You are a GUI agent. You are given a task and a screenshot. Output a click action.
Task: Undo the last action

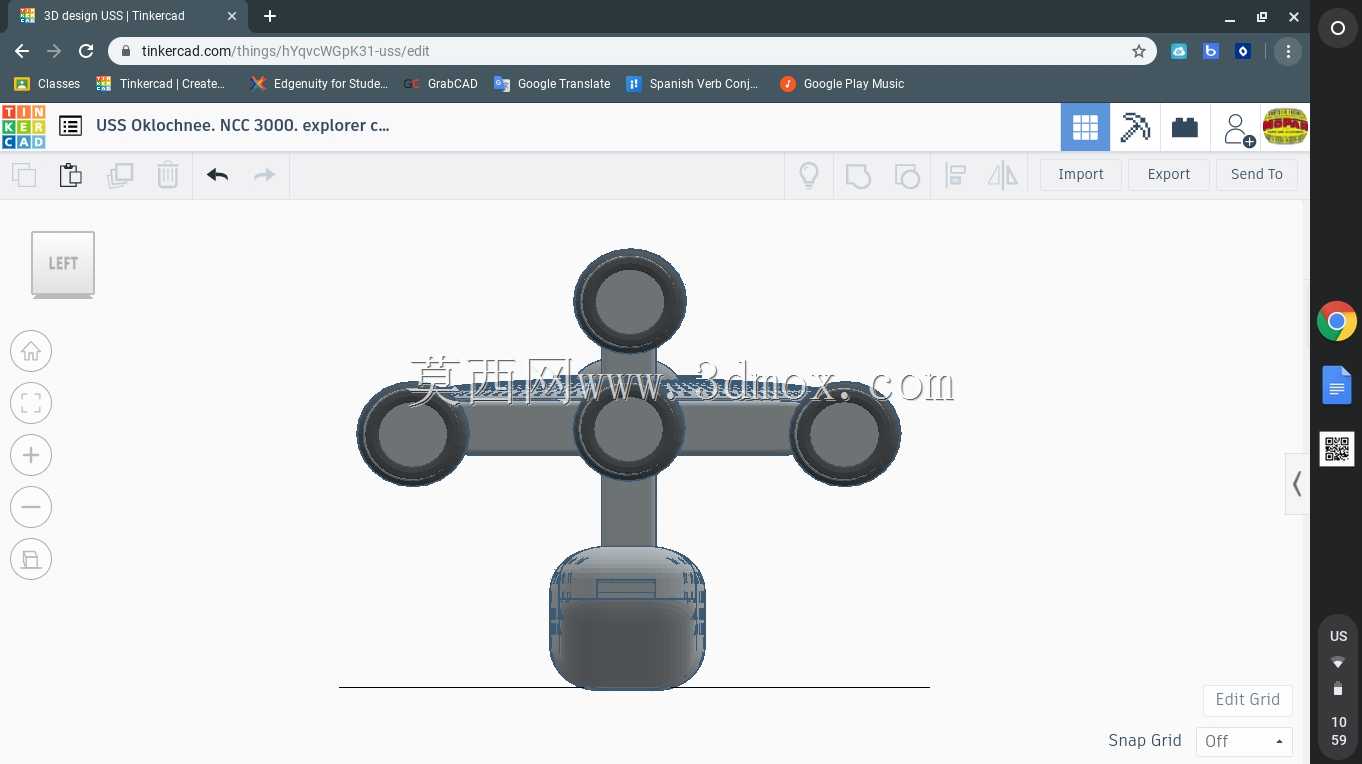[x=218, y=175]
